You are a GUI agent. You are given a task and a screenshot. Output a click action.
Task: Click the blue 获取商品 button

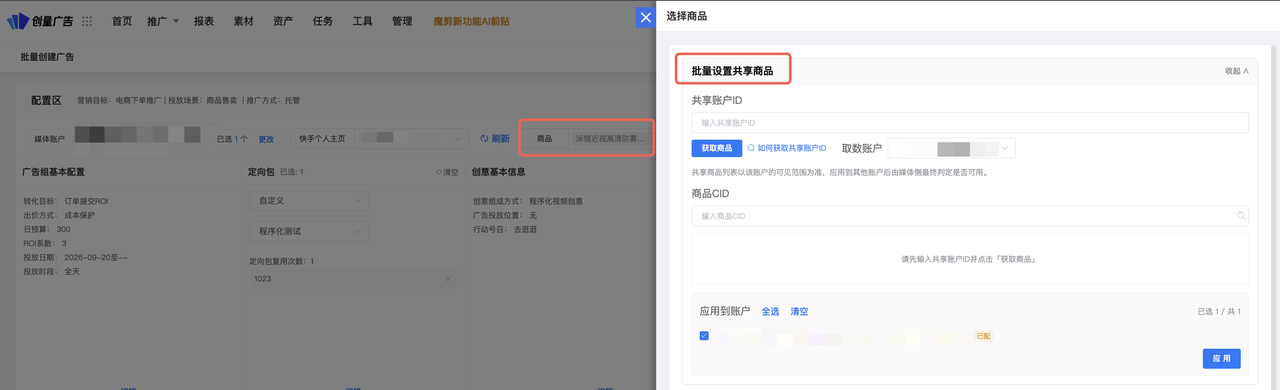tap(716, 148)
